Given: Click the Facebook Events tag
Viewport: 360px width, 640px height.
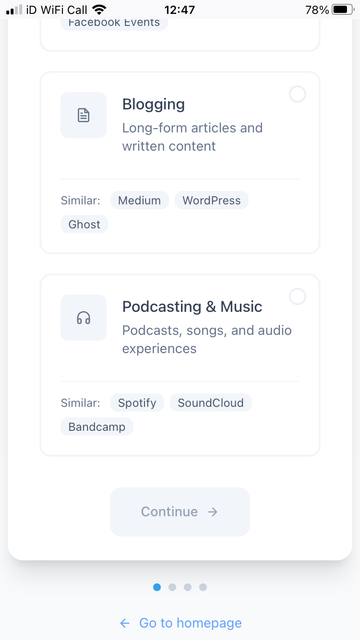Looking at the screenshot, I should [114, 23].
